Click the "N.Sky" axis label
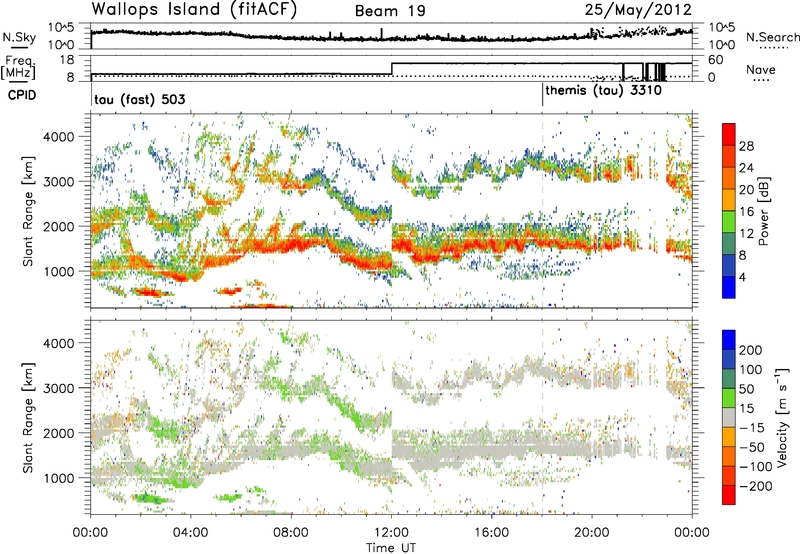This screenshot has height=554, width=800. coord(19,37)
